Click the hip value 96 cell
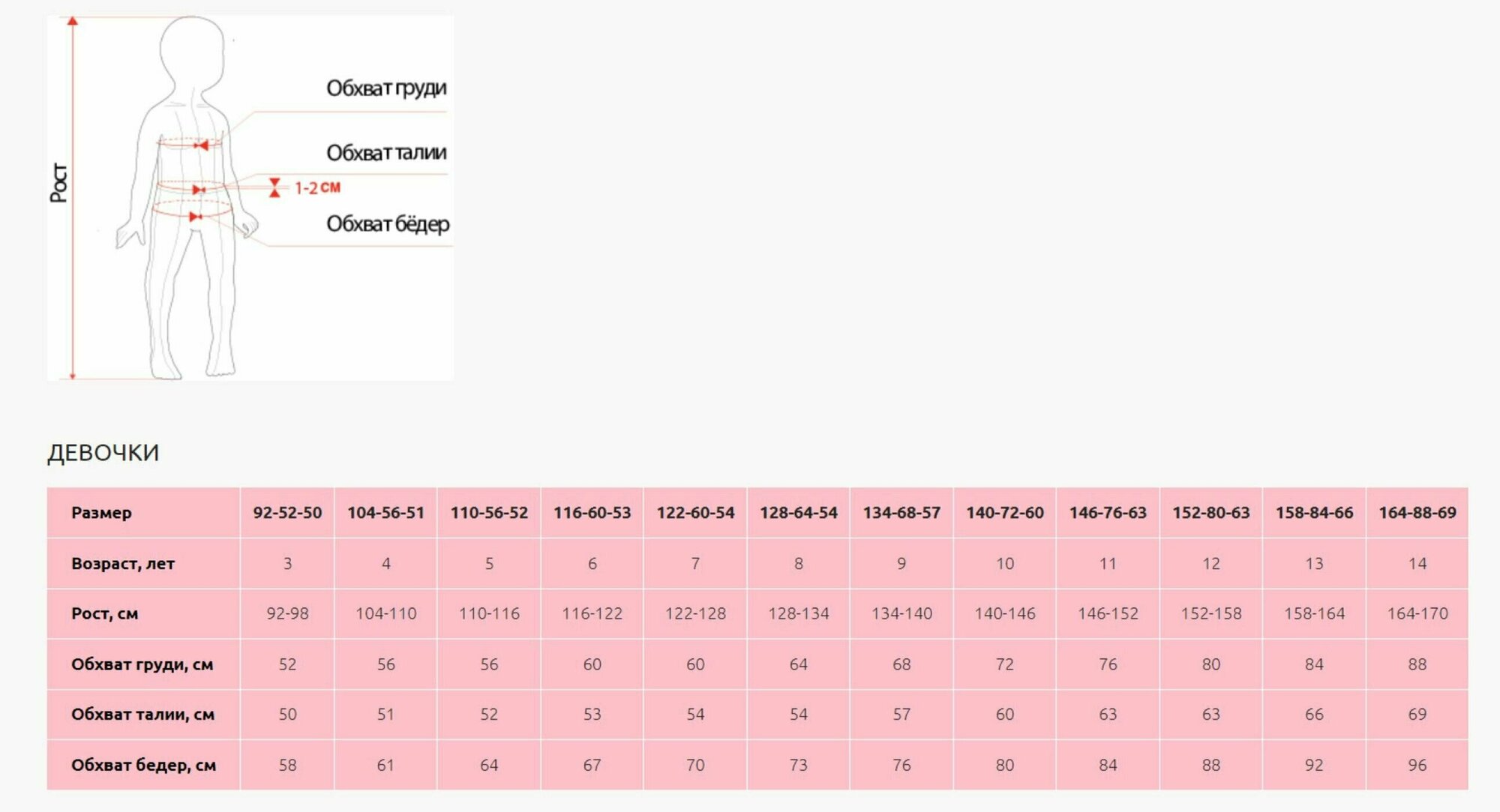The width and height of the screenshot is (1500, 812). click(x=1417, y=766)
